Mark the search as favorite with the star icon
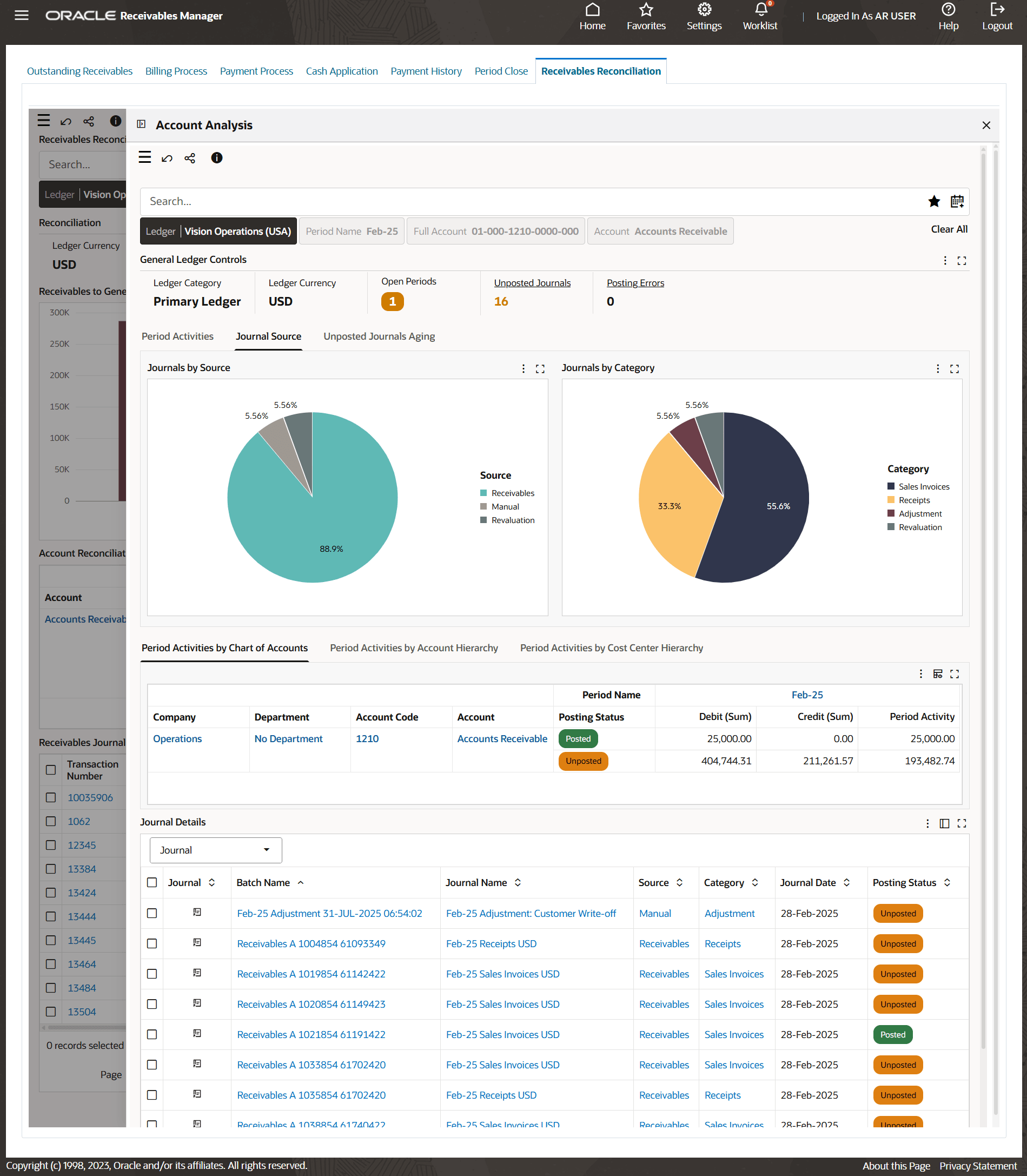Image resolution: width=1027 pixels, height=1176 pixels. [934, 201]
